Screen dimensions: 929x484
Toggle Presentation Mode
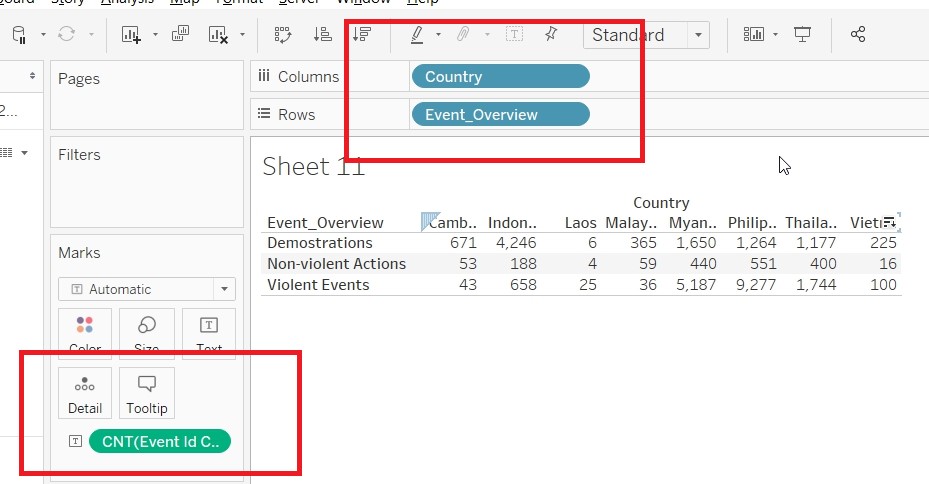pyautogui.click(x=802, y=34)
